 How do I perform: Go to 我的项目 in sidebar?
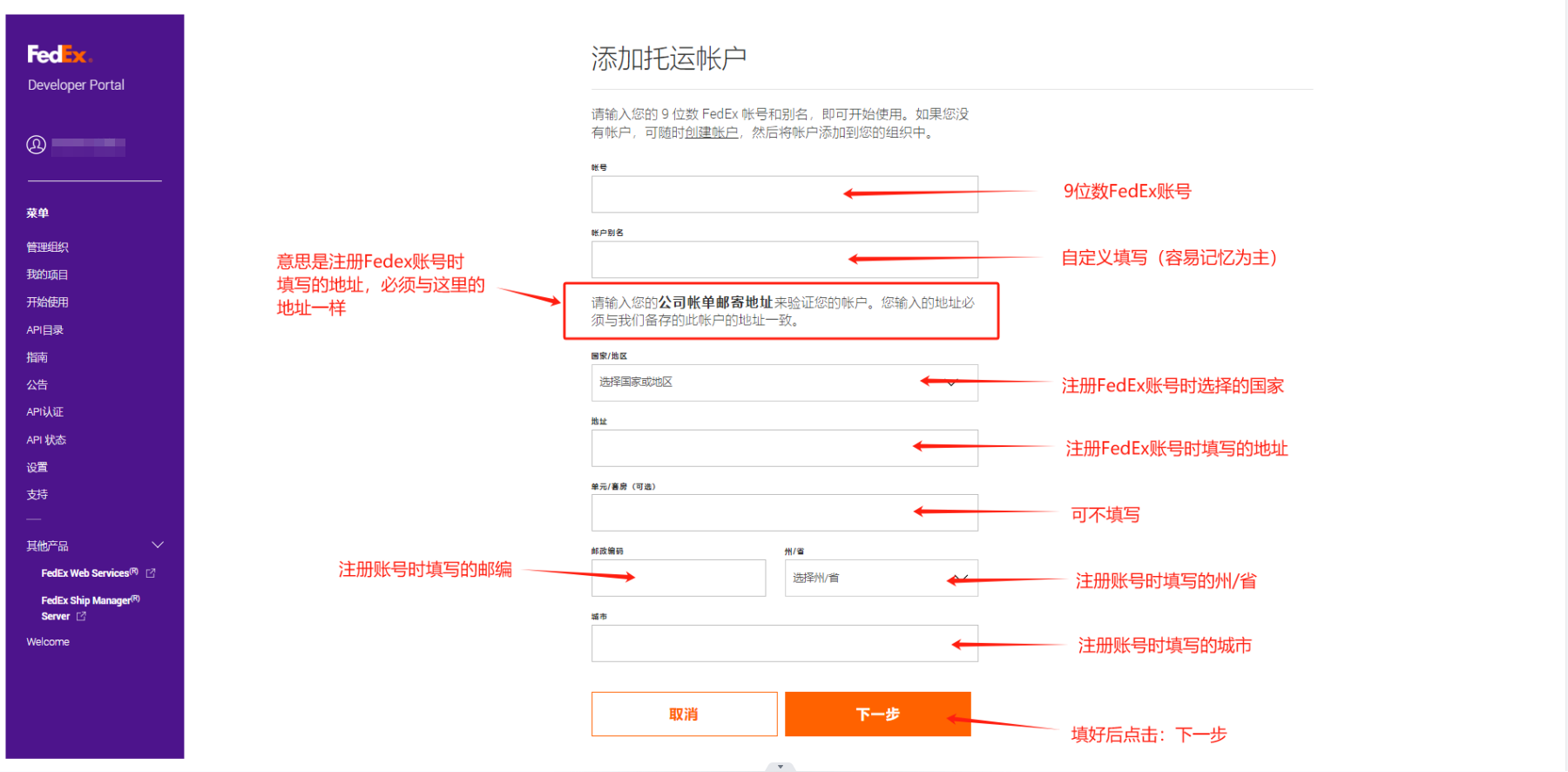[x=47, y=274]
